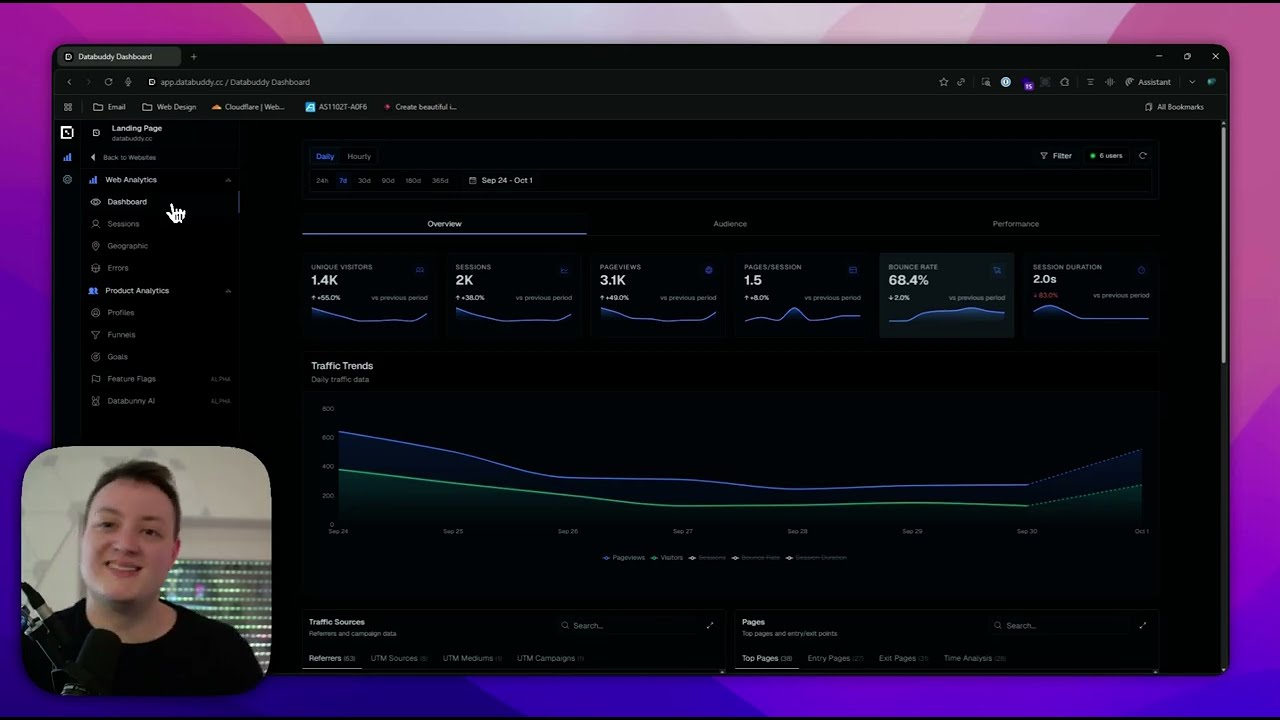
Task: Click the Traffic Sources search field
Action: (x=628, y=625)
